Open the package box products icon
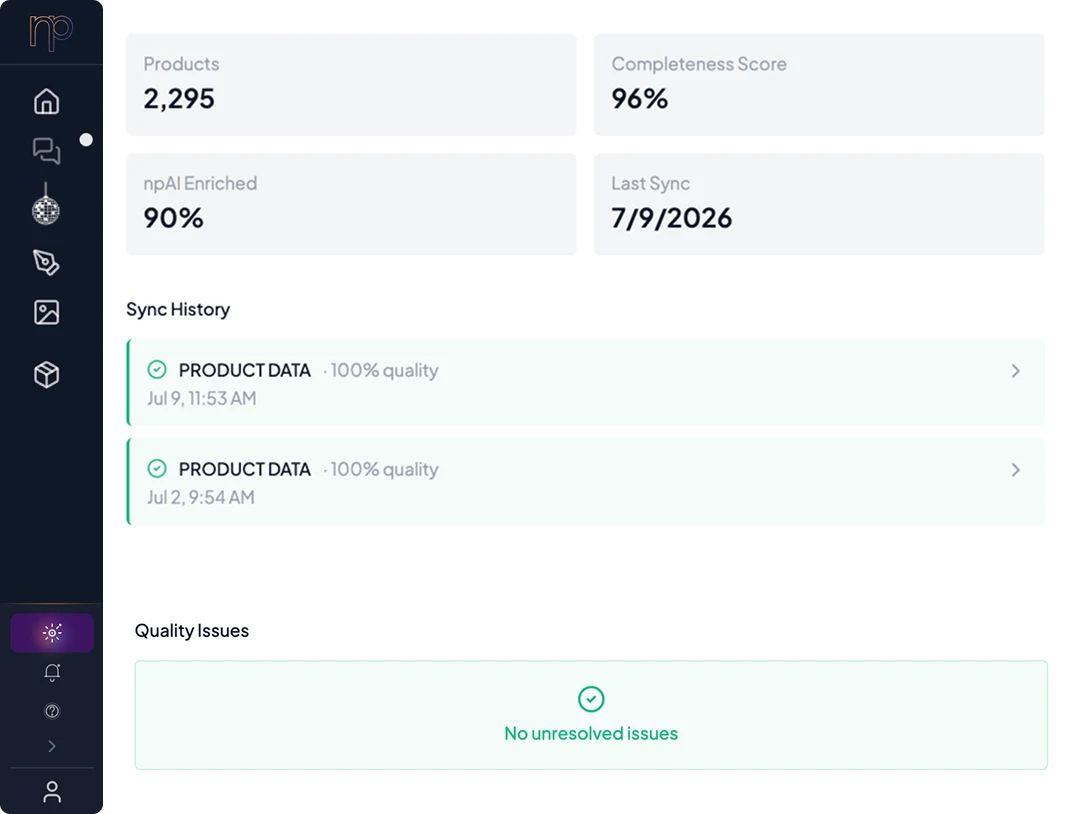The image size is (1080, 814). (47, 375)
